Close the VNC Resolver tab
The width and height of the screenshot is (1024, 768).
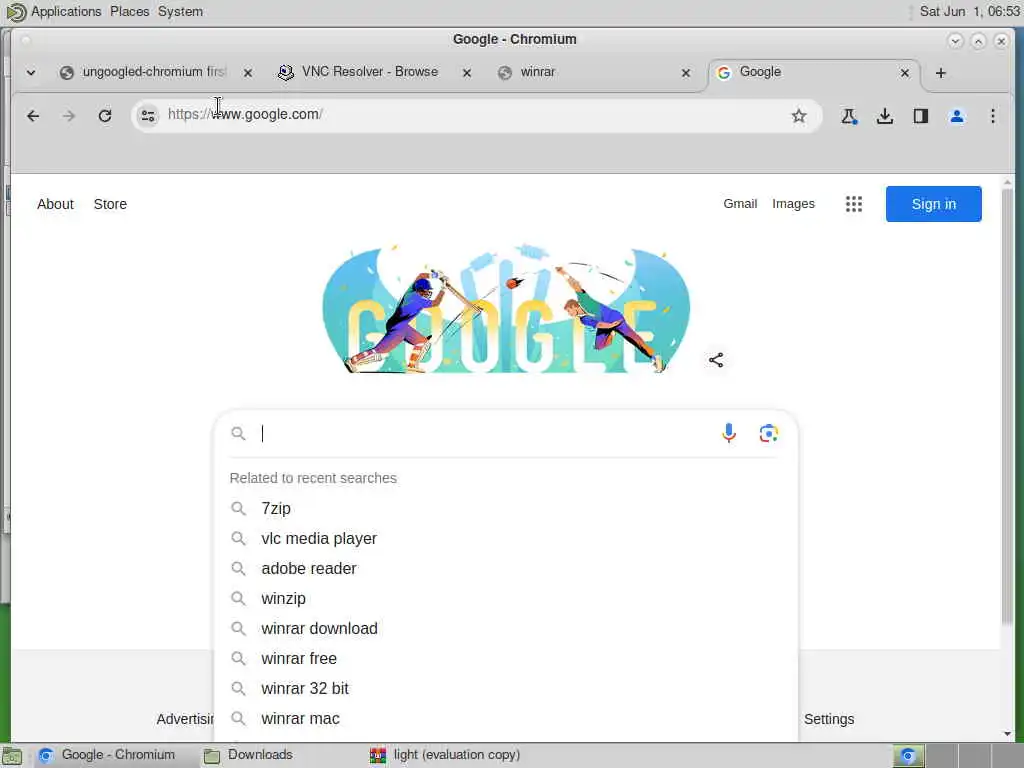(467, 73)
